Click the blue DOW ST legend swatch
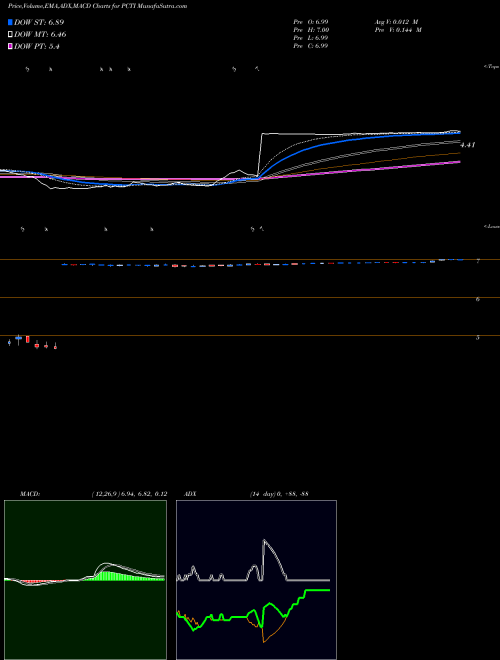The image size is (500, 660). pos(10,22)
